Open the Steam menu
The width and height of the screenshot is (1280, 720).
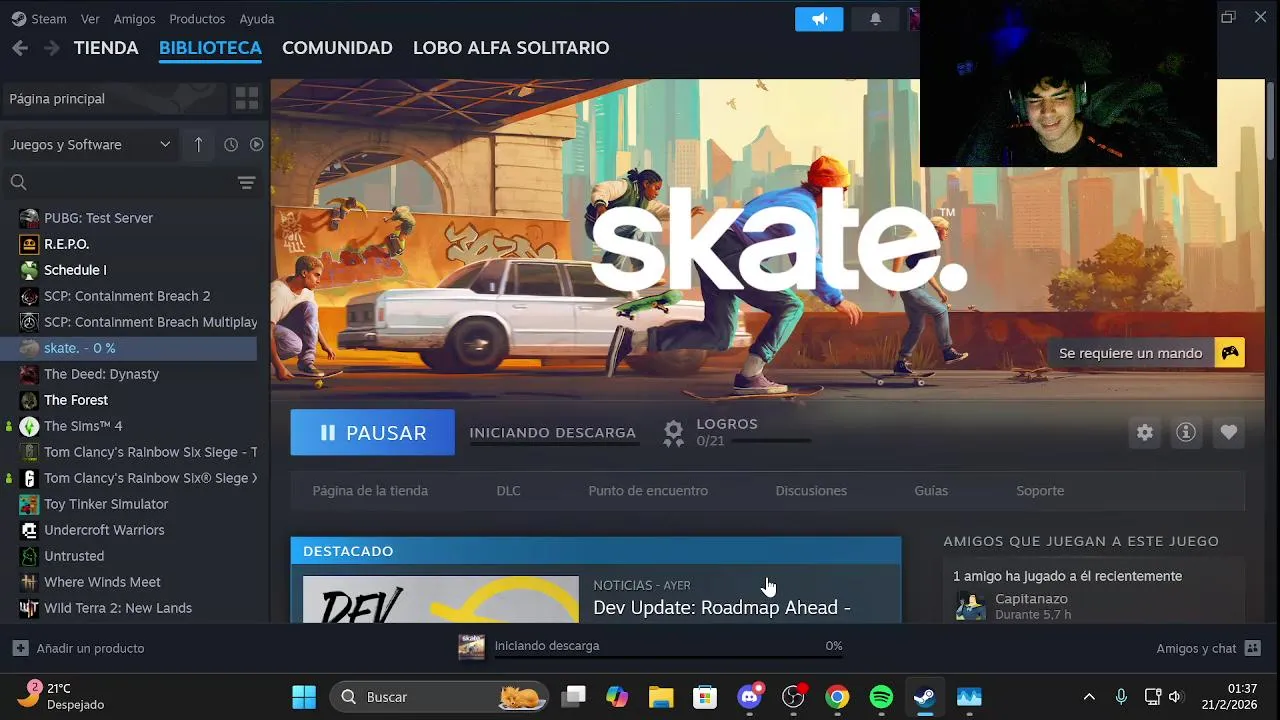pos(49,19)
